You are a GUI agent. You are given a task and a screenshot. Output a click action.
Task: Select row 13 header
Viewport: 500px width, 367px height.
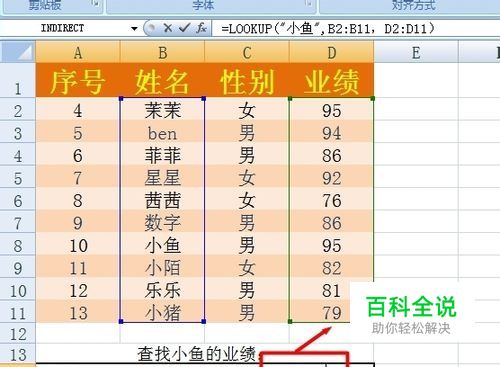click(x=18, y=354)
